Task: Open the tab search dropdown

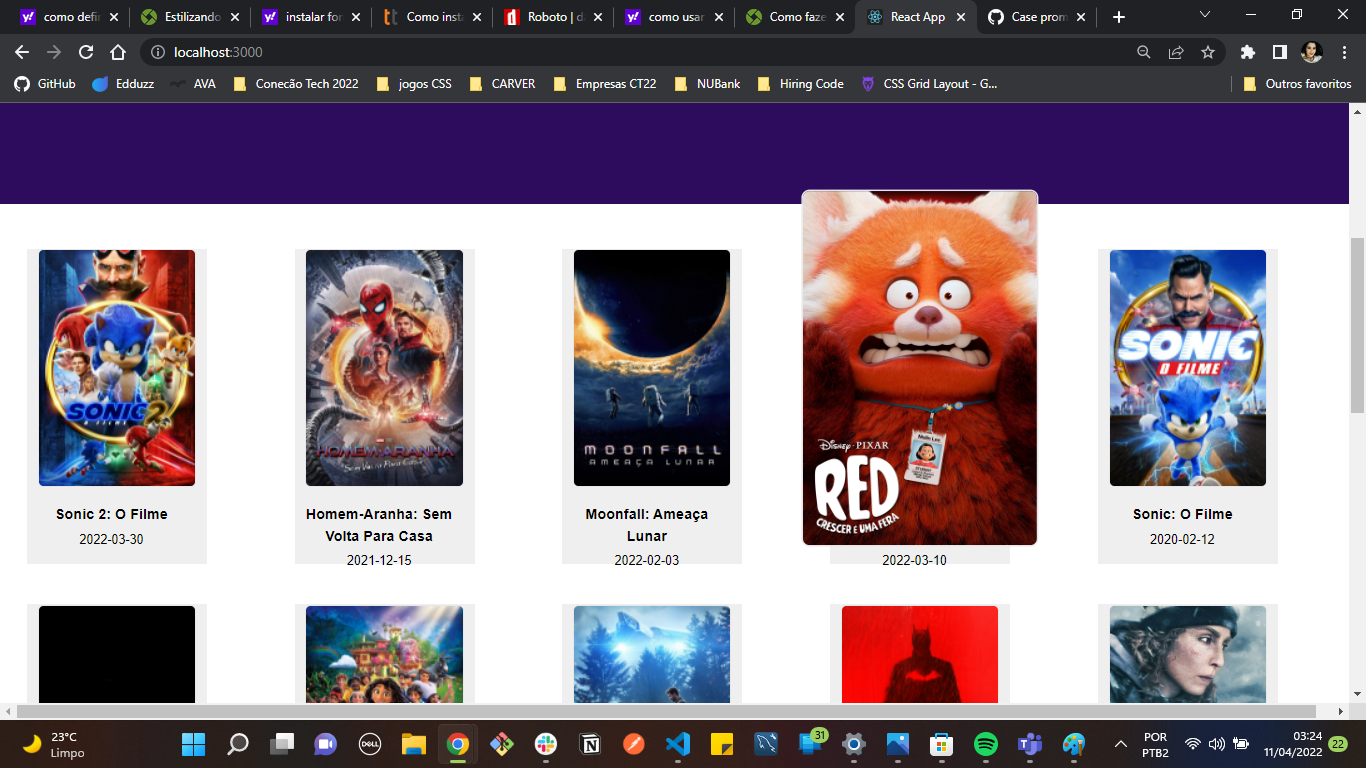Action: (1205, 15)
